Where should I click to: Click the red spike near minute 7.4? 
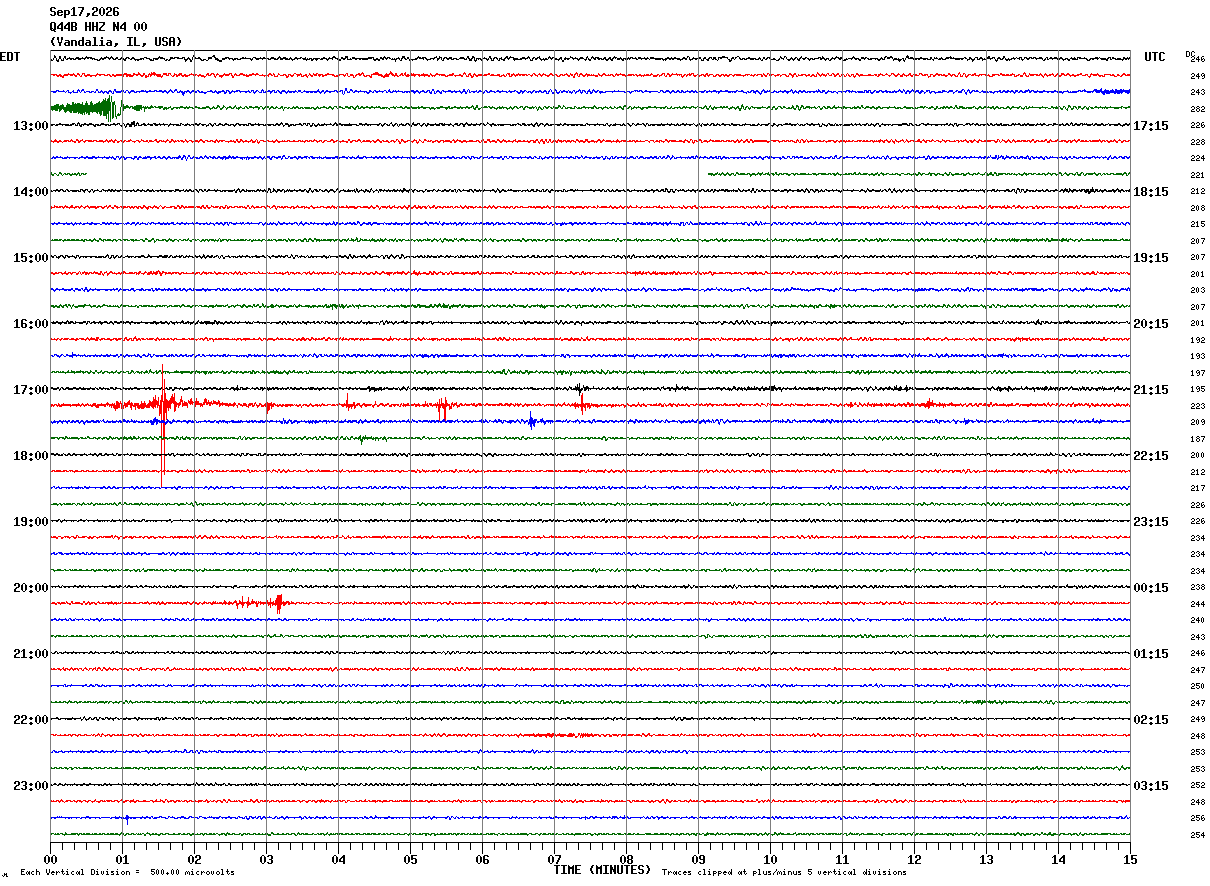[x=581, y=403]
